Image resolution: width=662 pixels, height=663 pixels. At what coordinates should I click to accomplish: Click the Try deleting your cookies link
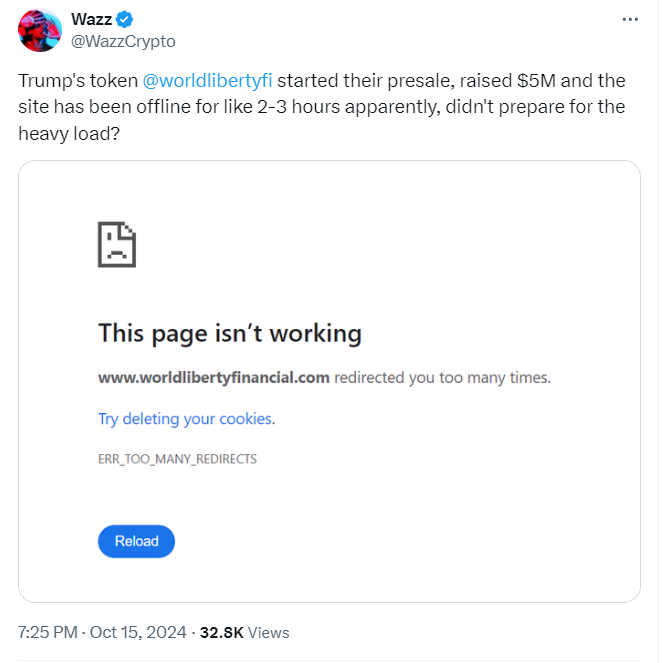click(186, 419)
